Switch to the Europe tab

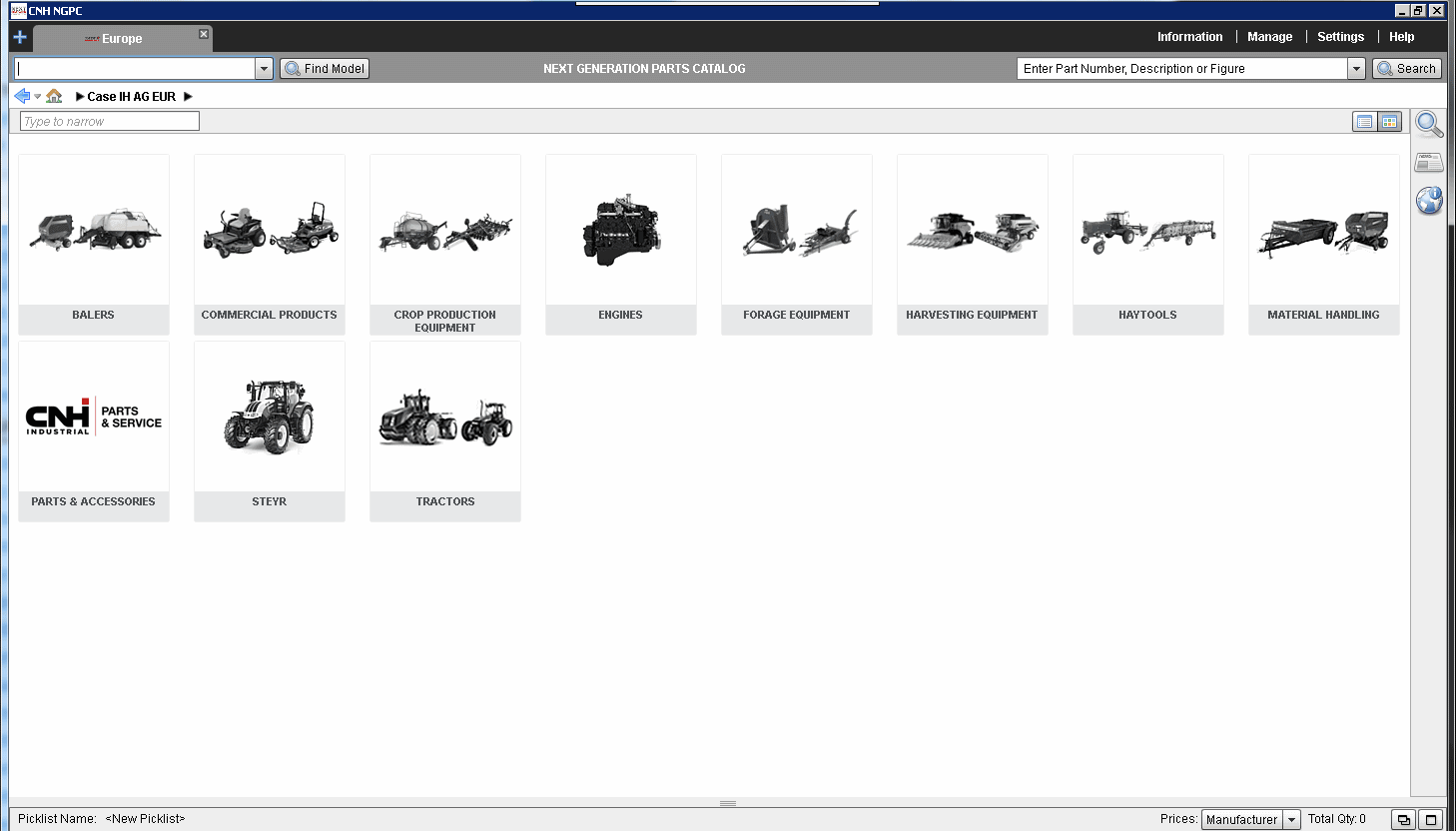pyautogui.click(x=122, y=38)
